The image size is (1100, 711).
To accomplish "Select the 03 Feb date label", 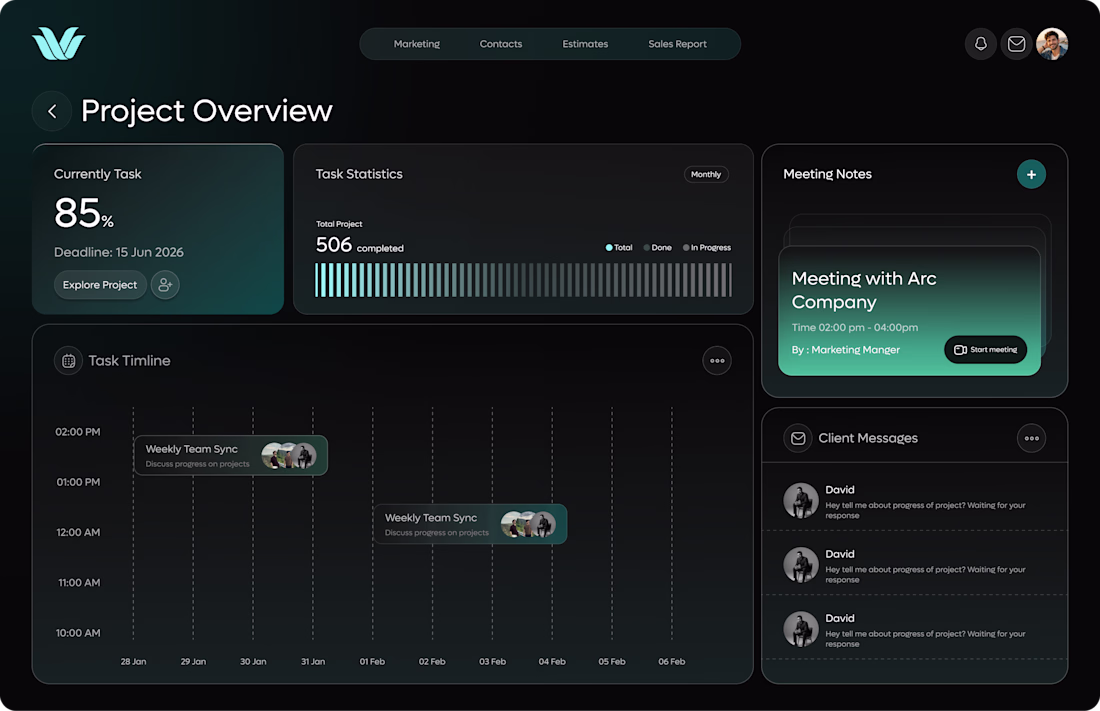I will (492, 661).
